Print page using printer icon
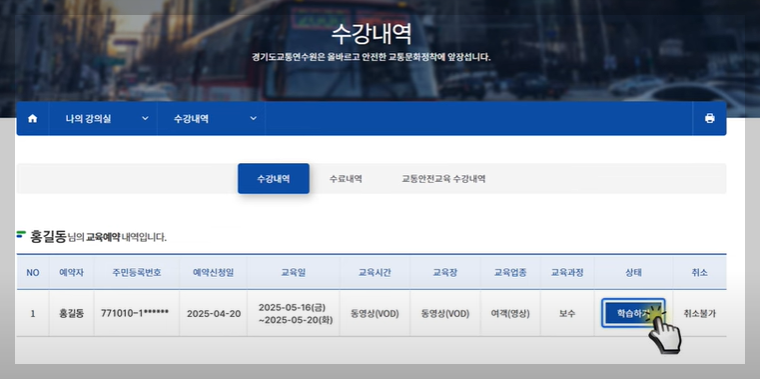This screenshot has height=379, width=760. pyautogui.click(x=710, y=118)
